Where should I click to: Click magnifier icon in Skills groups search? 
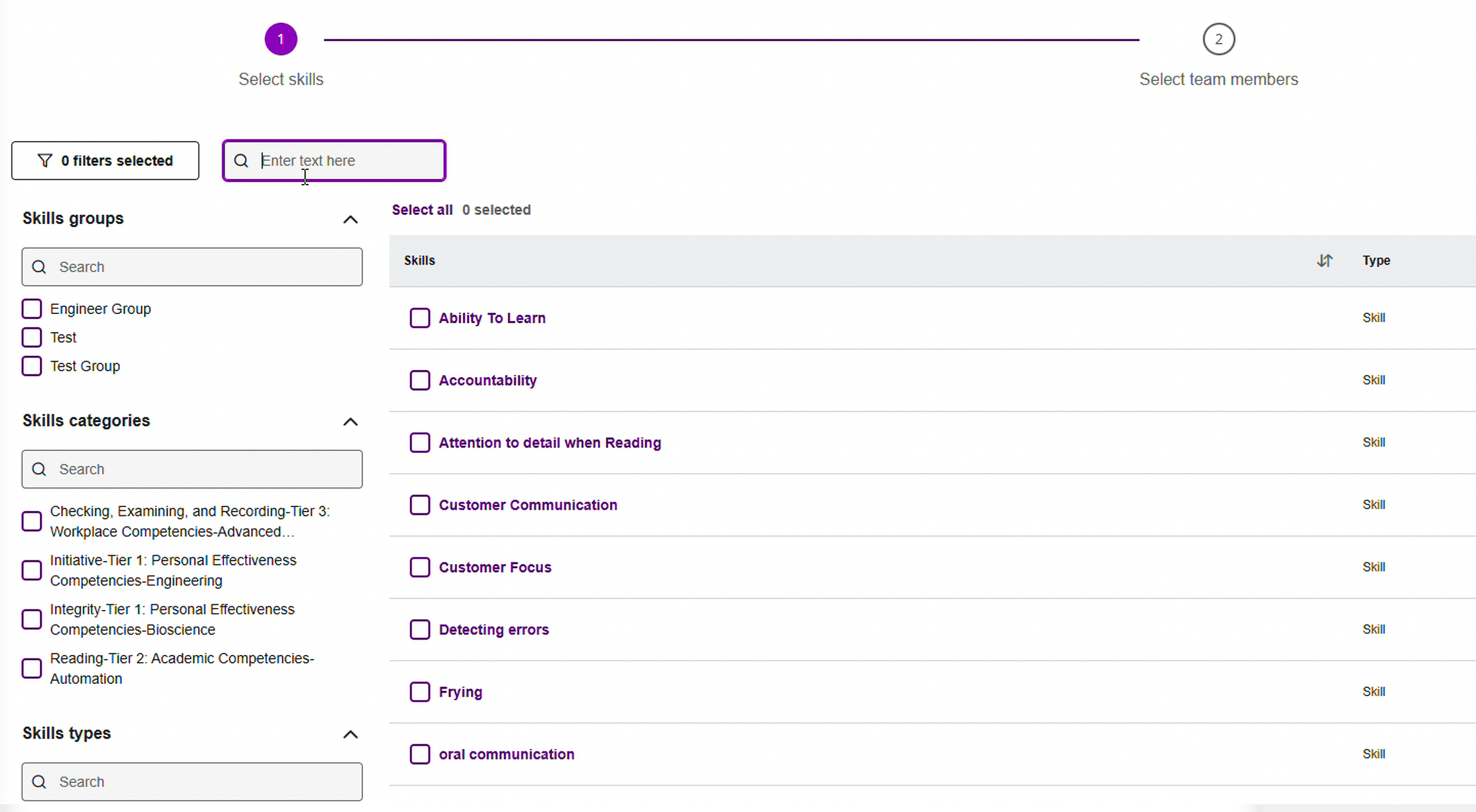click(39, 267)
